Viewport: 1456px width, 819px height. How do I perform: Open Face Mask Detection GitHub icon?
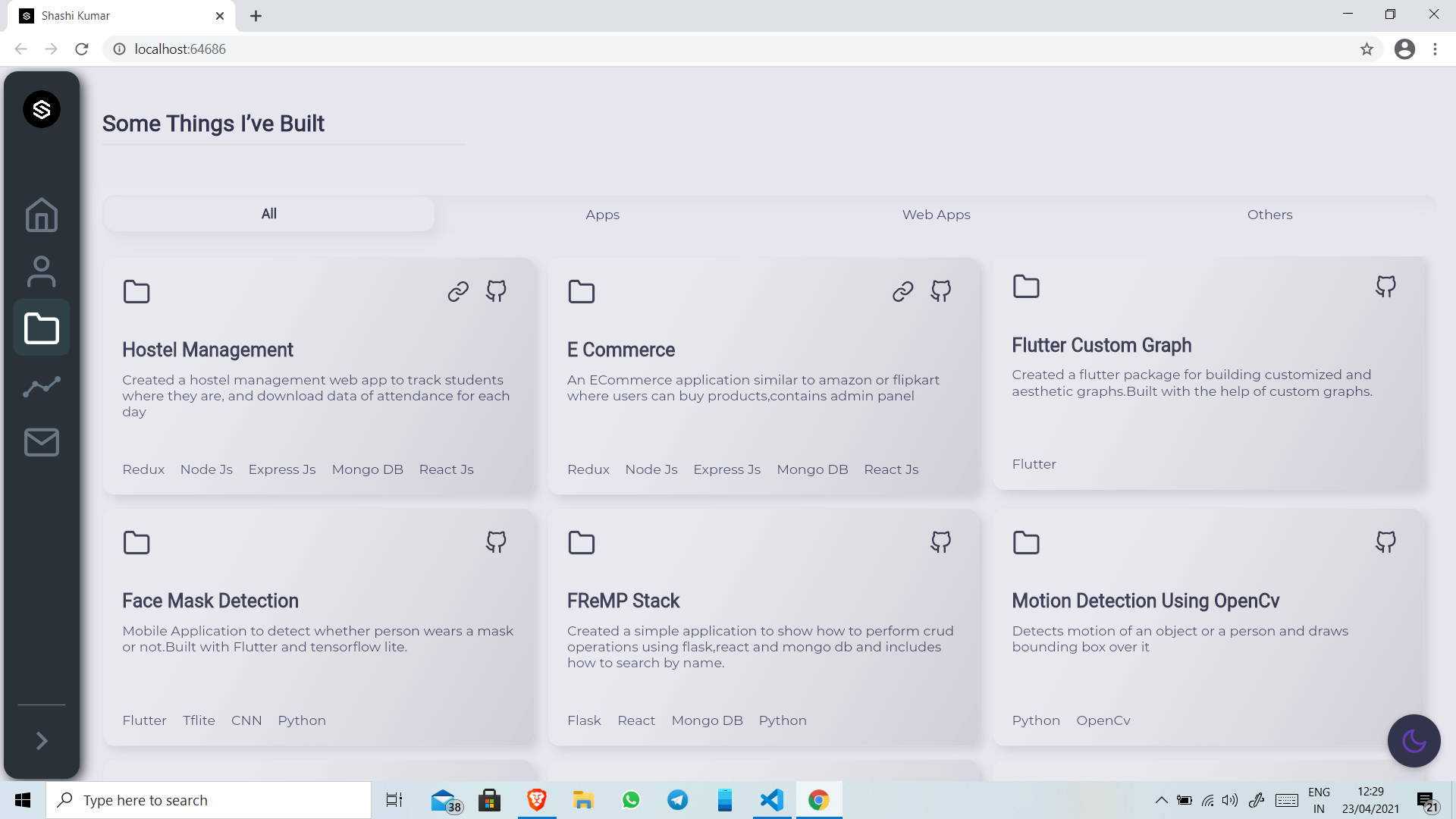[496, 542]
